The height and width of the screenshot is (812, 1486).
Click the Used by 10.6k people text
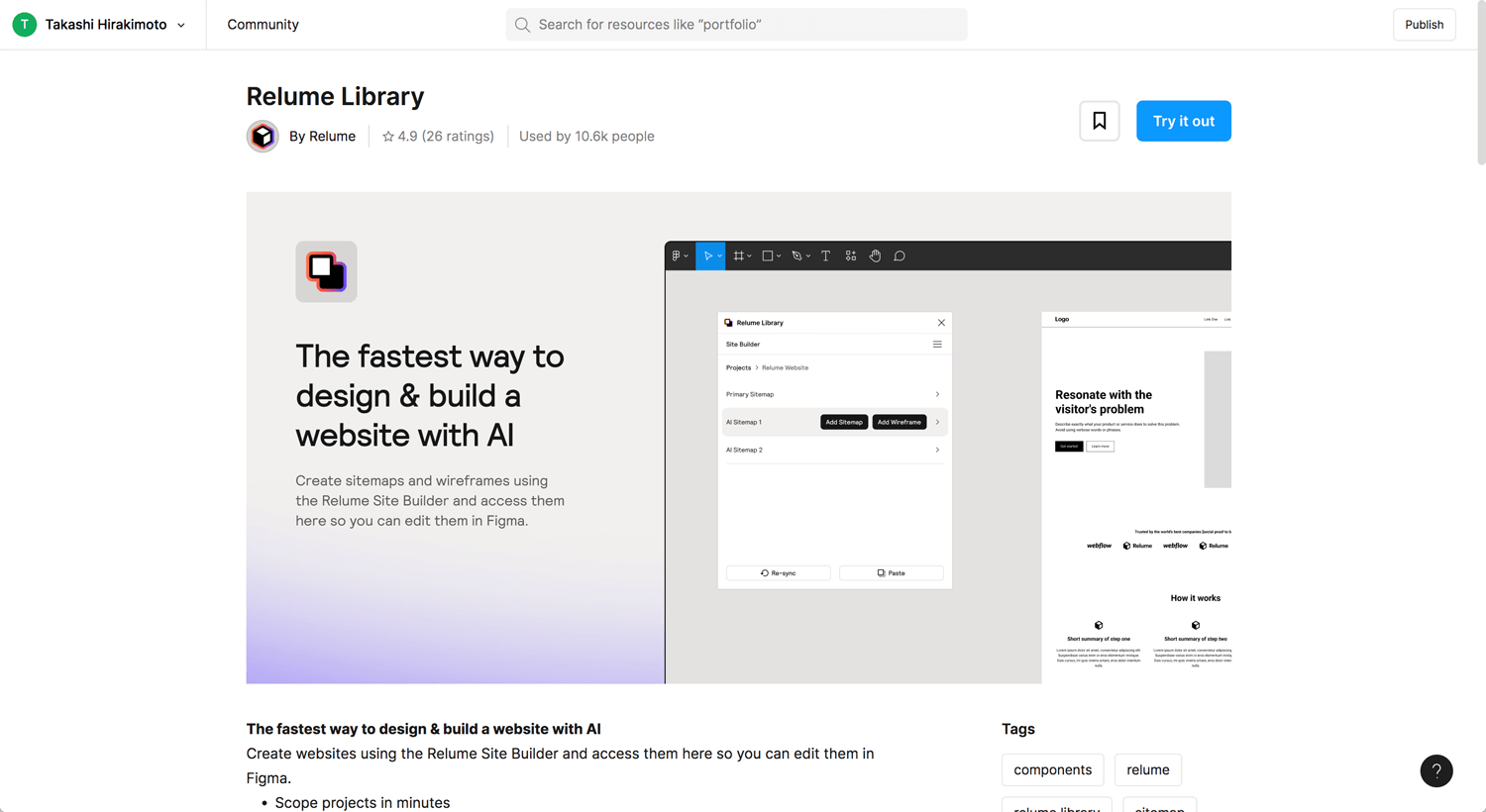pos(586,137)
